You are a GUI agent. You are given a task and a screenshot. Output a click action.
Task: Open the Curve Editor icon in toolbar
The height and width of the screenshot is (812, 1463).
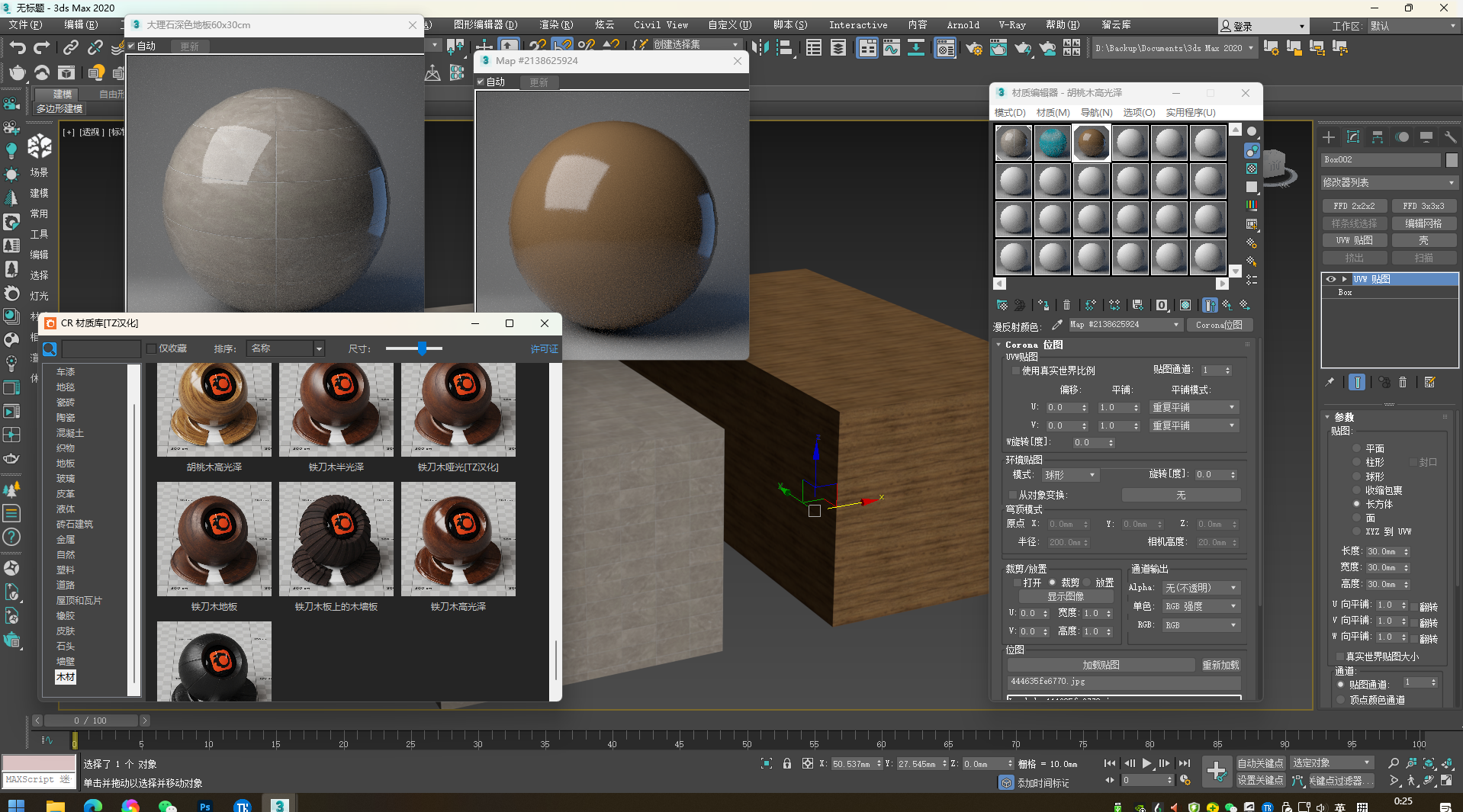[x=891, y=48]
